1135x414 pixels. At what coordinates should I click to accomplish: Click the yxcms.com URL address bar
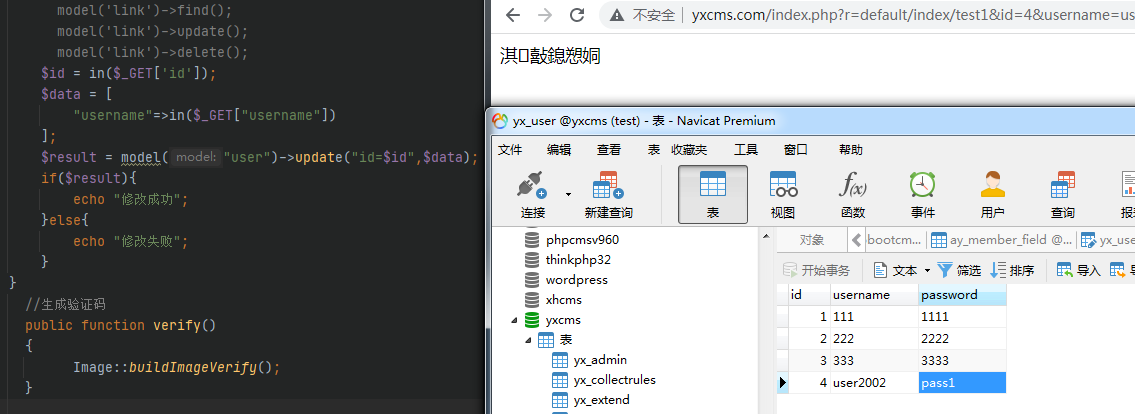912,15
